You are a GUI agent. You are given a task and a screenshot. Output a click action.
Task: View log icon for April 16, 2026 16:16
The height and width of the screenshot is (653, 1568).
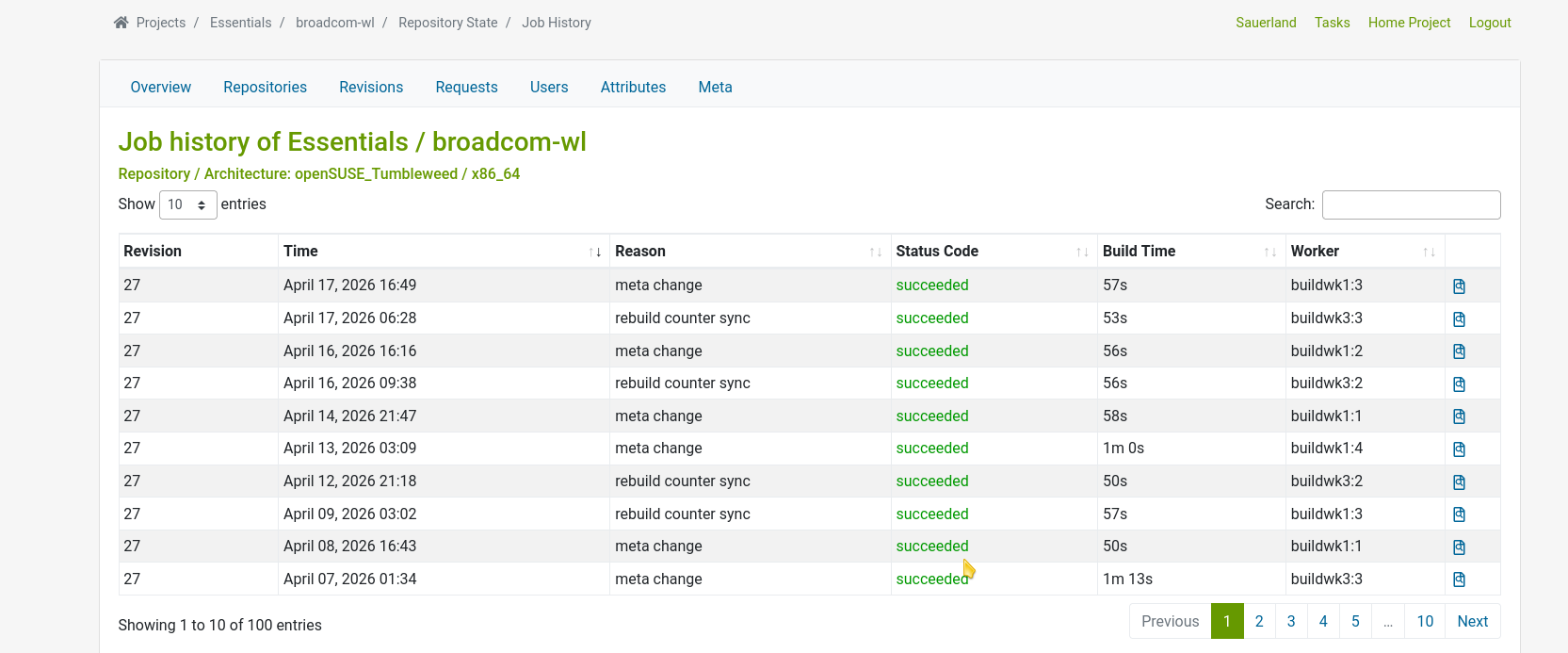pos(1459,351)
